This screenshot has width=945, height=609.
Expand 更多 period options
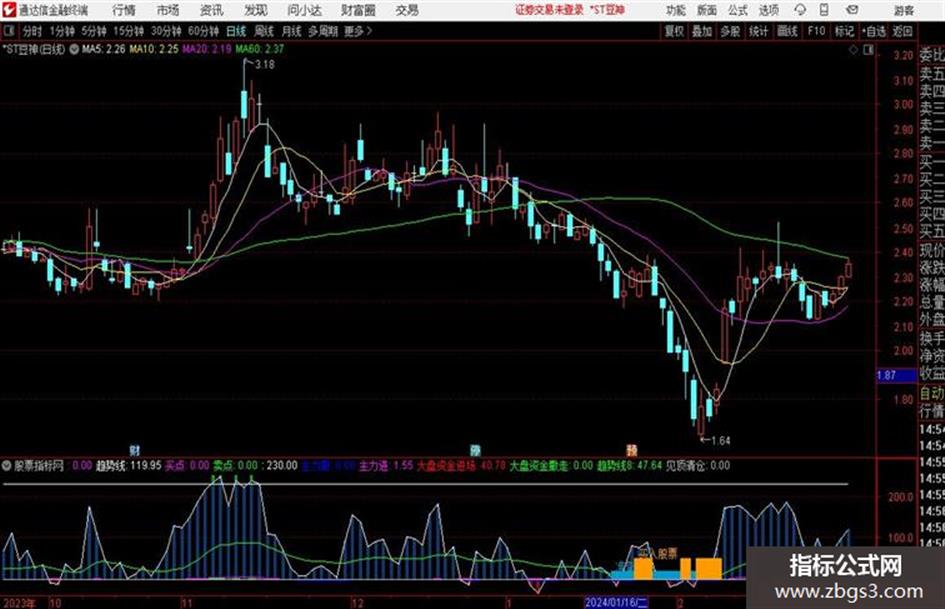(x=358, y=31)
